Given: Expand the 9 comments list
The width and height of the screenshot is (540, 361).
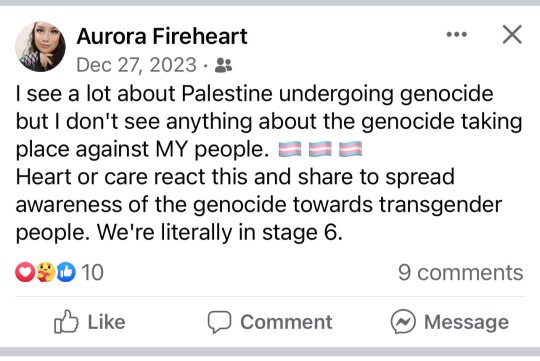Looking at the screenshot, I should pyautogui.click(x=460, y=272).
